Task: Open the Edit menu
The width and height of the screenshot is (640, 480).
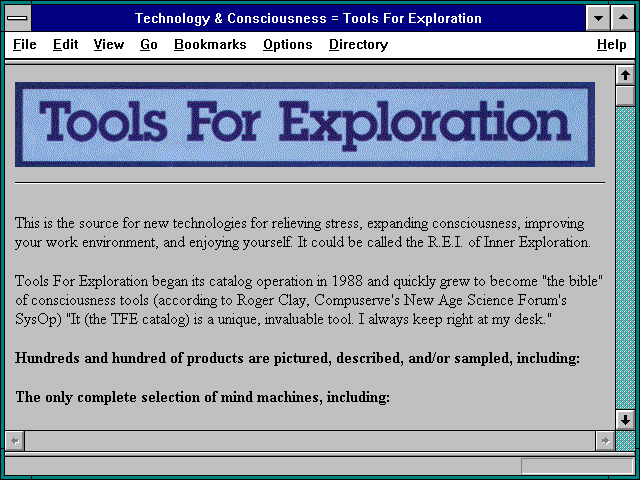Action: (65, 44)
